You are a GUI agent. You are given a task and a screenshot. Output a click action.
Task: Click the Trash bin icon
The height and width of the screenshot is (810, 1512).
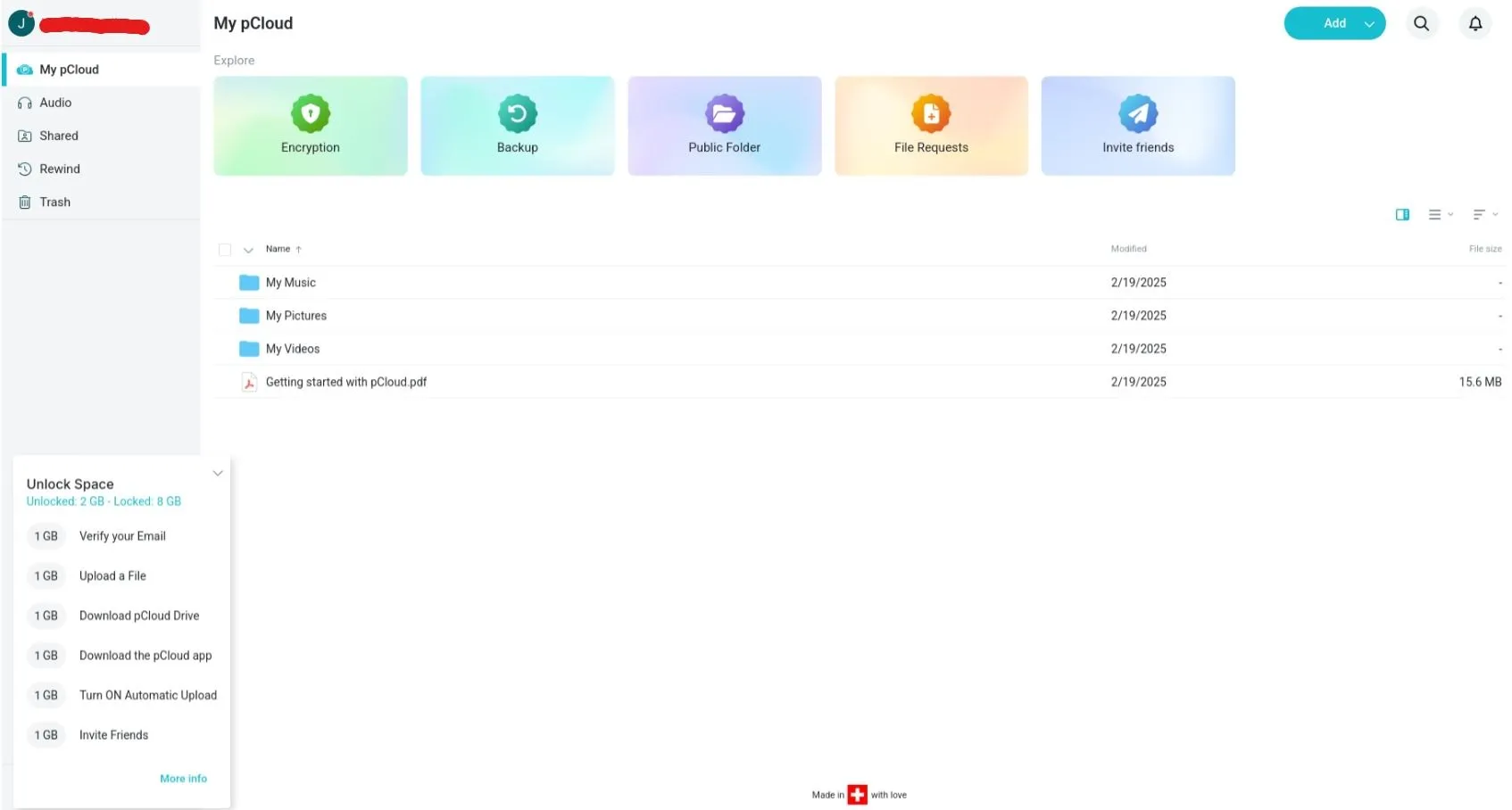click(x=25, y=202)
